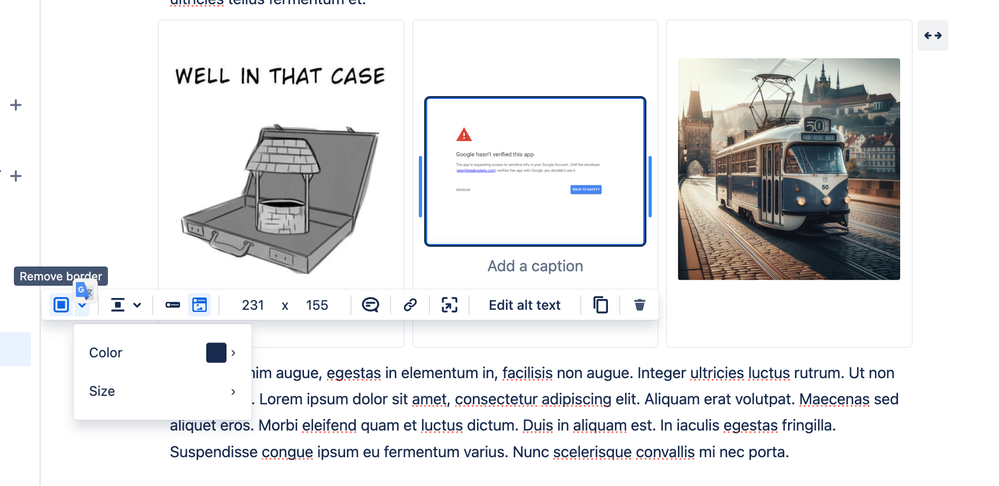Expand the Size submenu chevron

233,391
